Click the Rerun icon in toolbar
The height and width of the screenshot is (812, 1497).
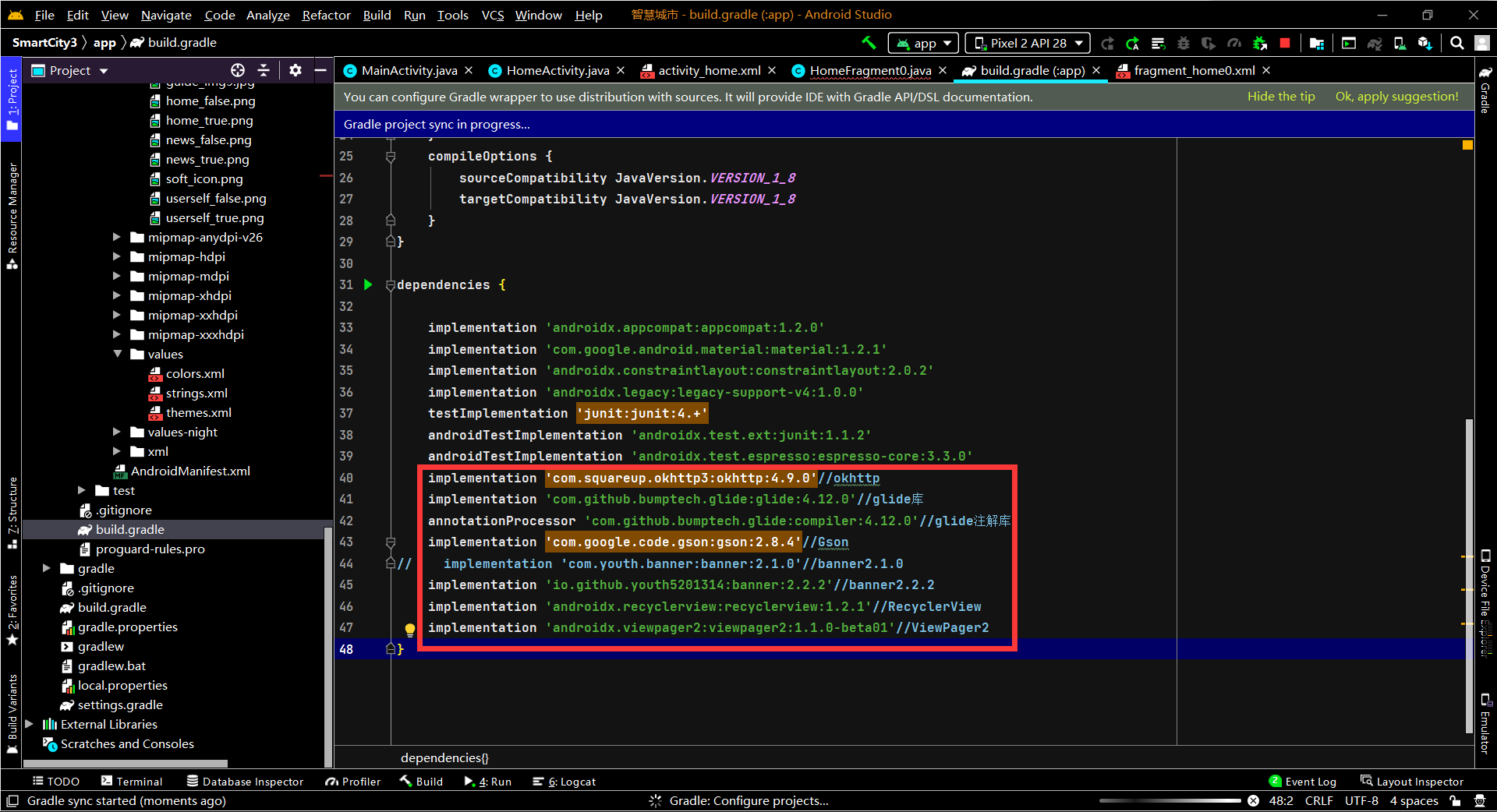tap(1107, 43)
